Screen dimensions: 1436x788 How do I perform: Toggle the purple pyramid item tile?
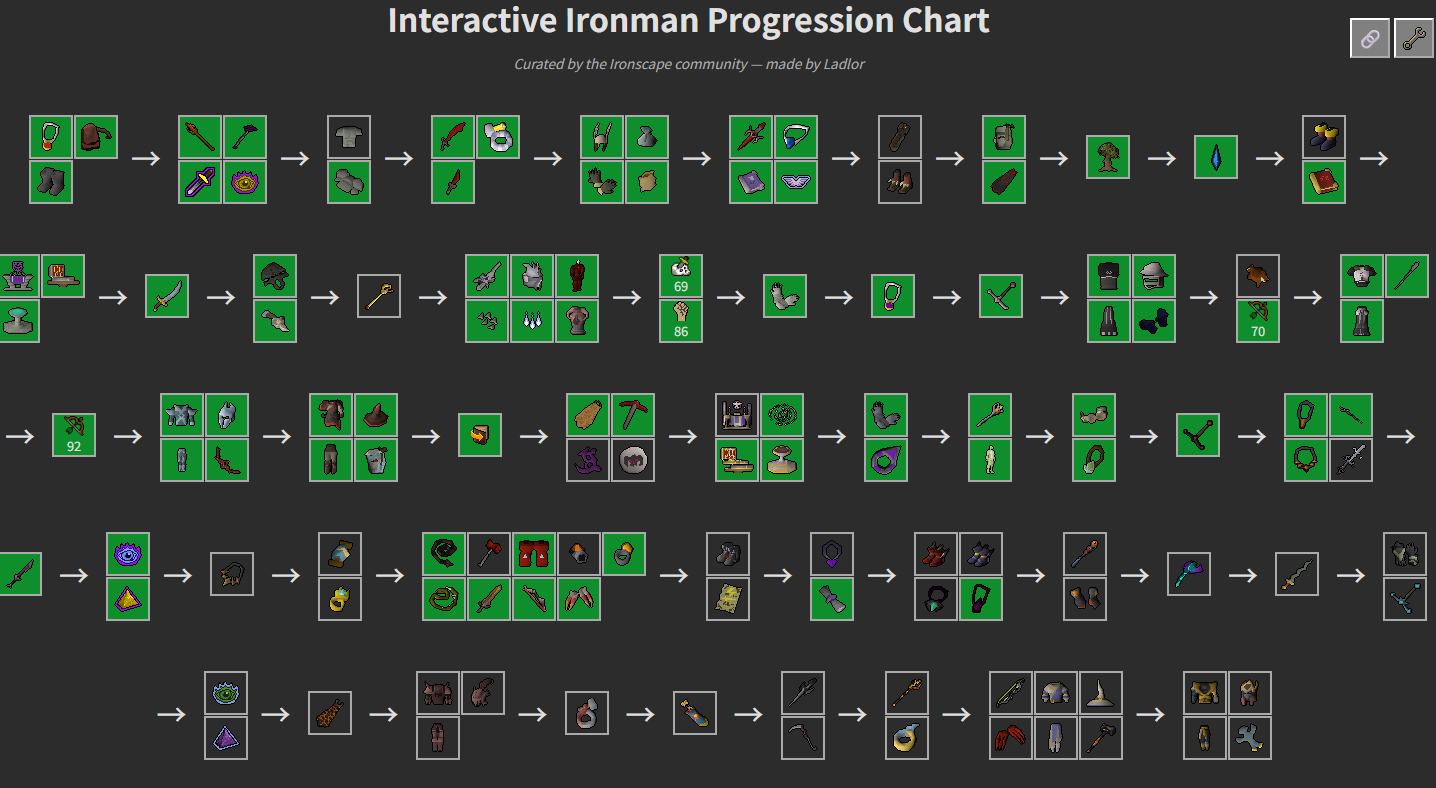coord(225,738)
